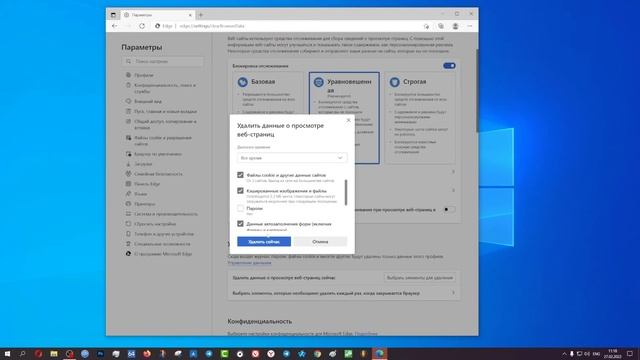Open Edge settings and more menu

click(470, 26)
